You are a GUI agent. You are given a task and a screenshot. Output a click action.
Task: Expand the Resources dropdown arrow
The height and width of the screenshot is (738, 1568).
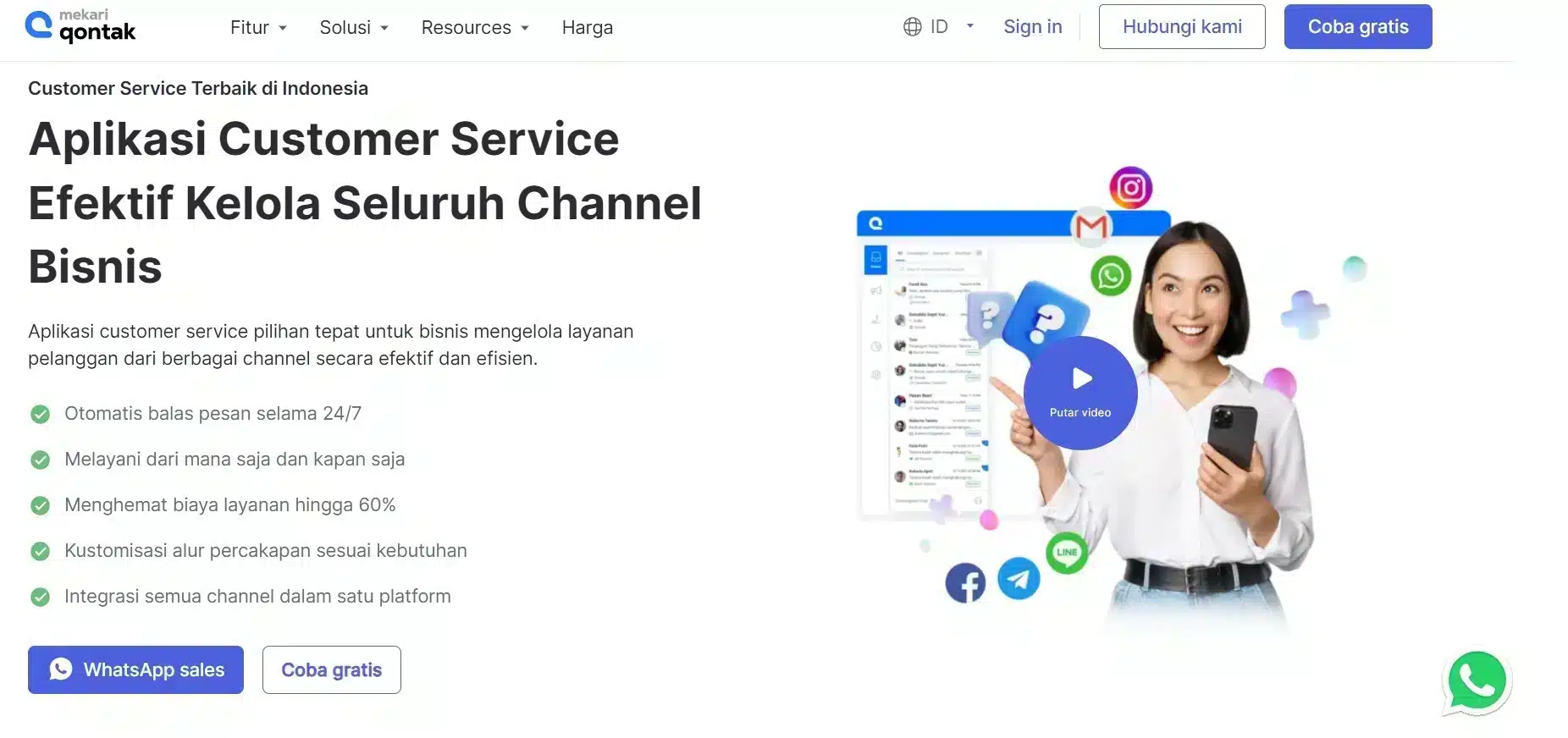click(525, 28)
